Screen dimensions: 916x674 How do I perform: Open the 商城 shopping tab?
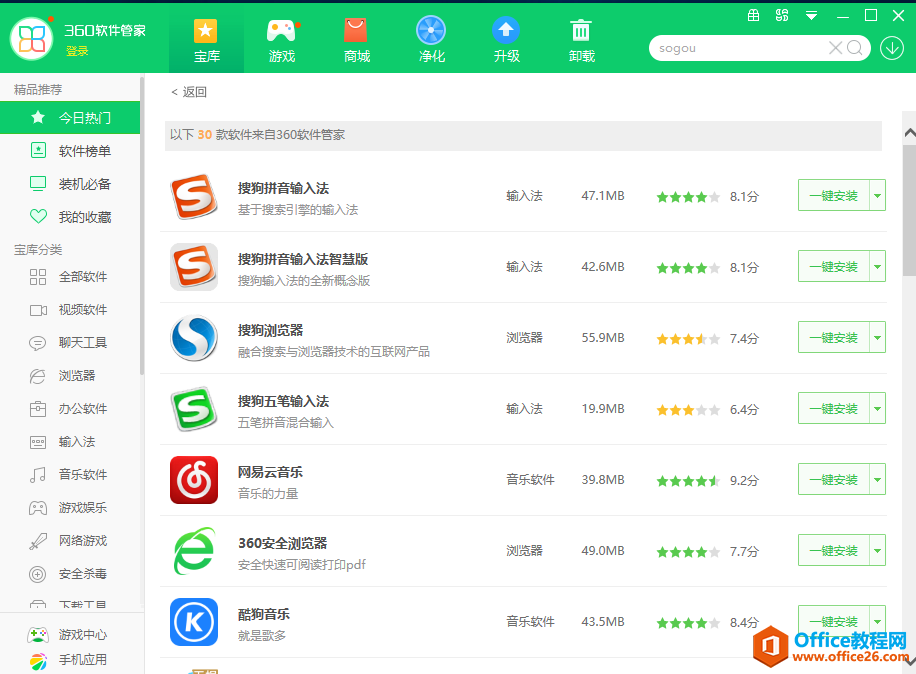pos(356,40)
